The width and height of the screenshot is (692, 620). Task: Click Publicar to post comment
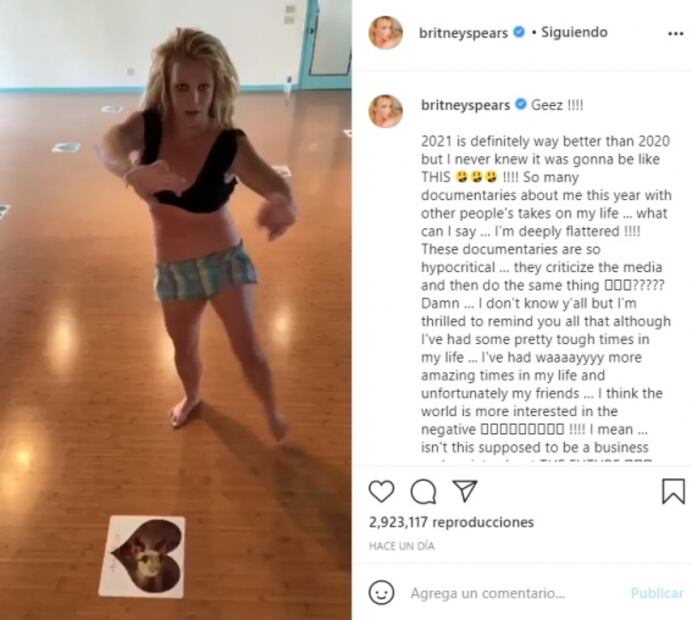point(657,593)
